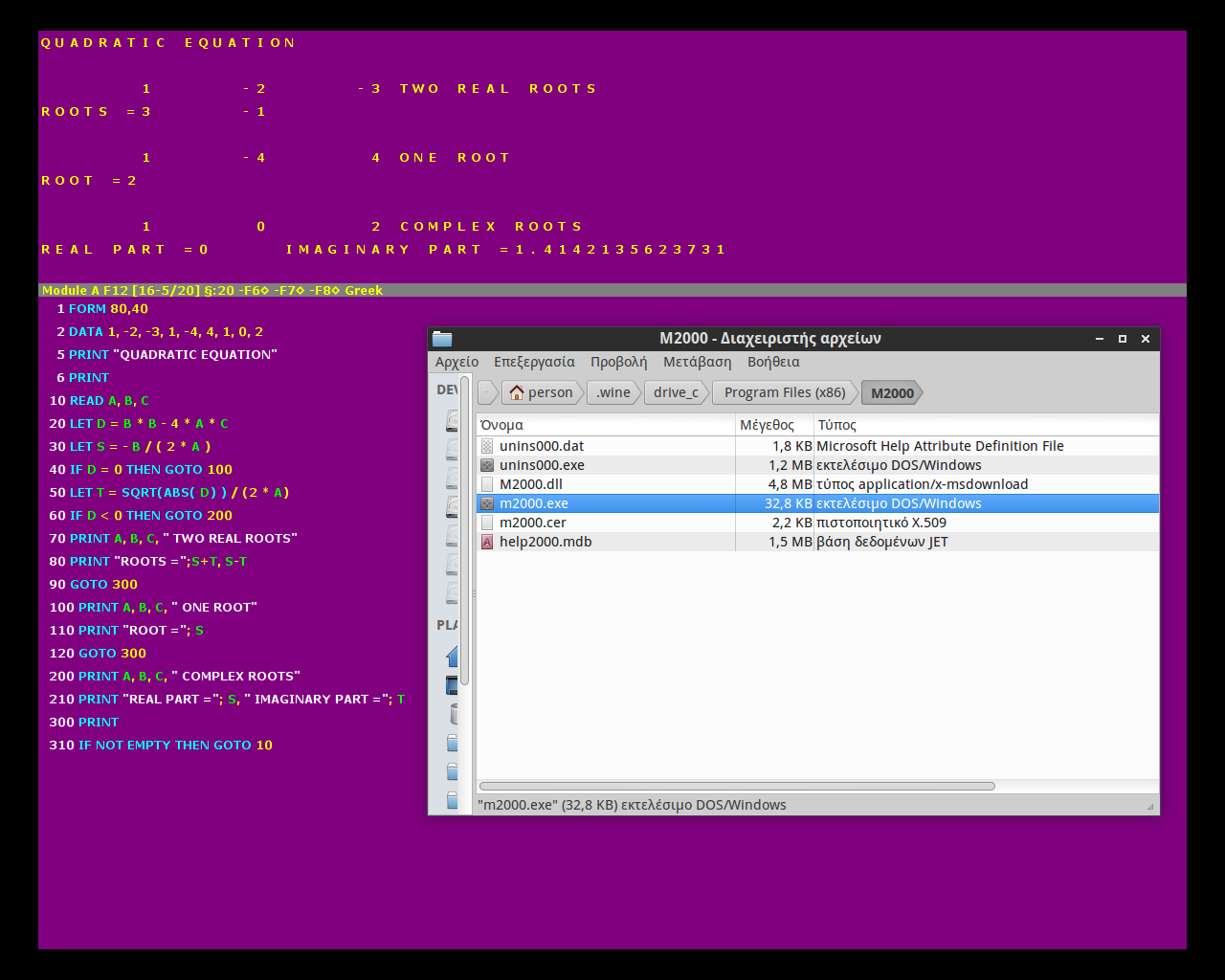1225x980 pixels.
Task: Click line 50 LET T = SQRT
Action: 169,493
